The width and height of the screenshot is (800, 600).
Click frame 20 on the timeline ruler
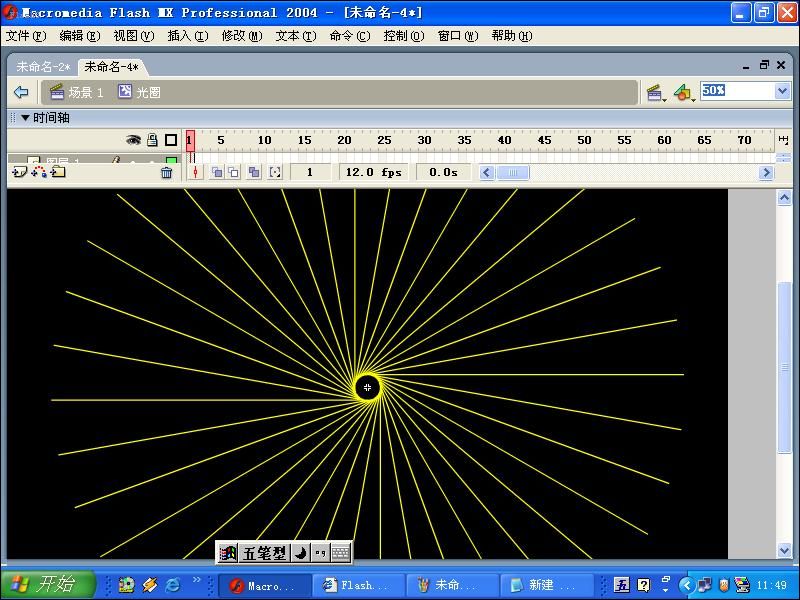click(x=344, y=140)
